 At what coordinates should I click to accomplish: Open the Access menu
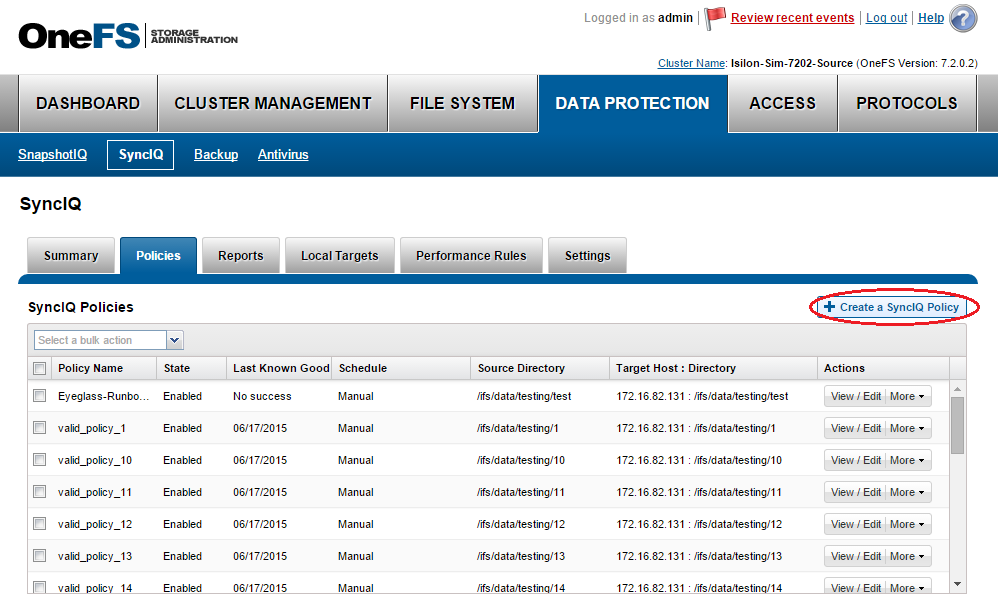pos(782,104)
